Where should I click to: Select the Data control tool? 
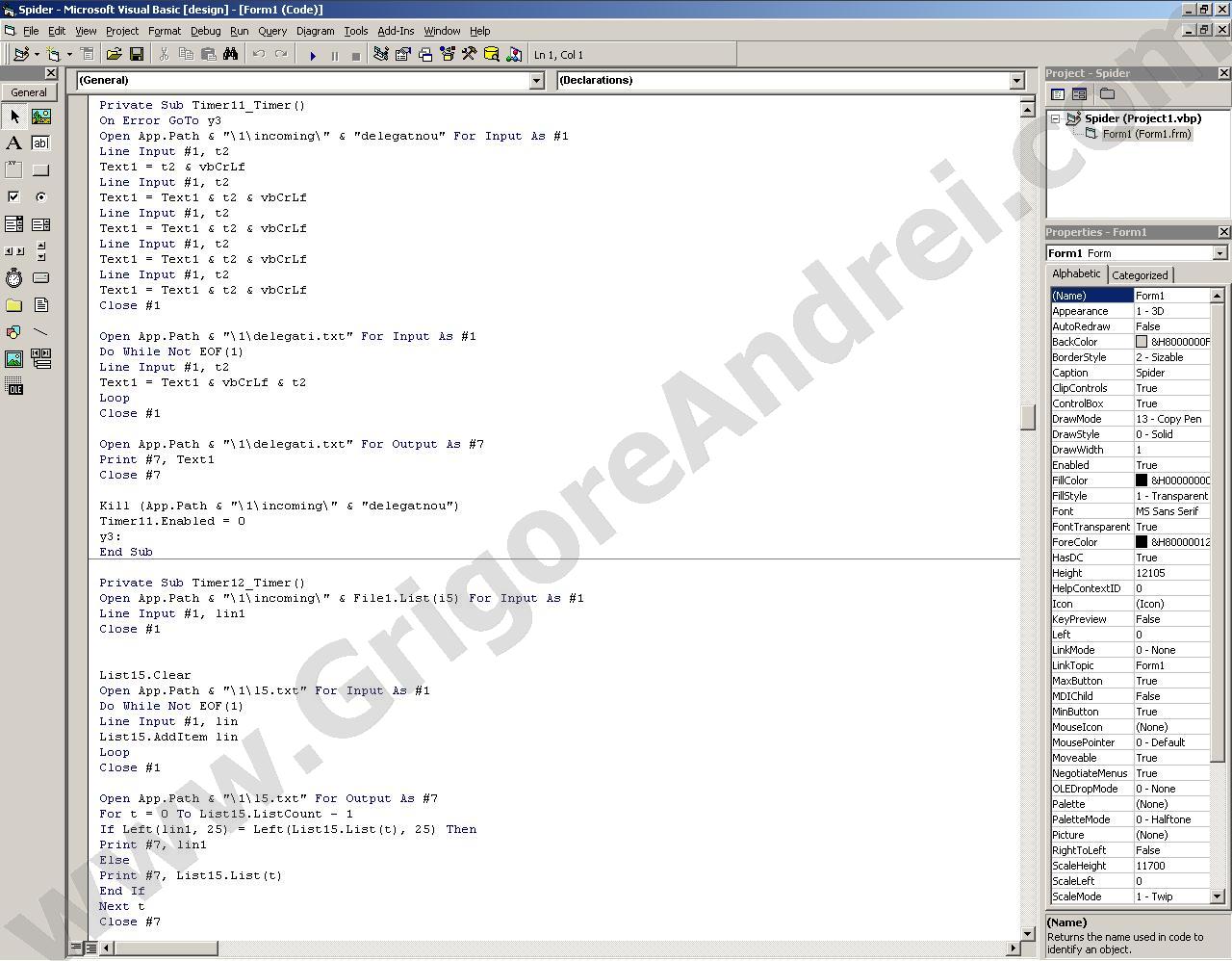pos(40,359)
